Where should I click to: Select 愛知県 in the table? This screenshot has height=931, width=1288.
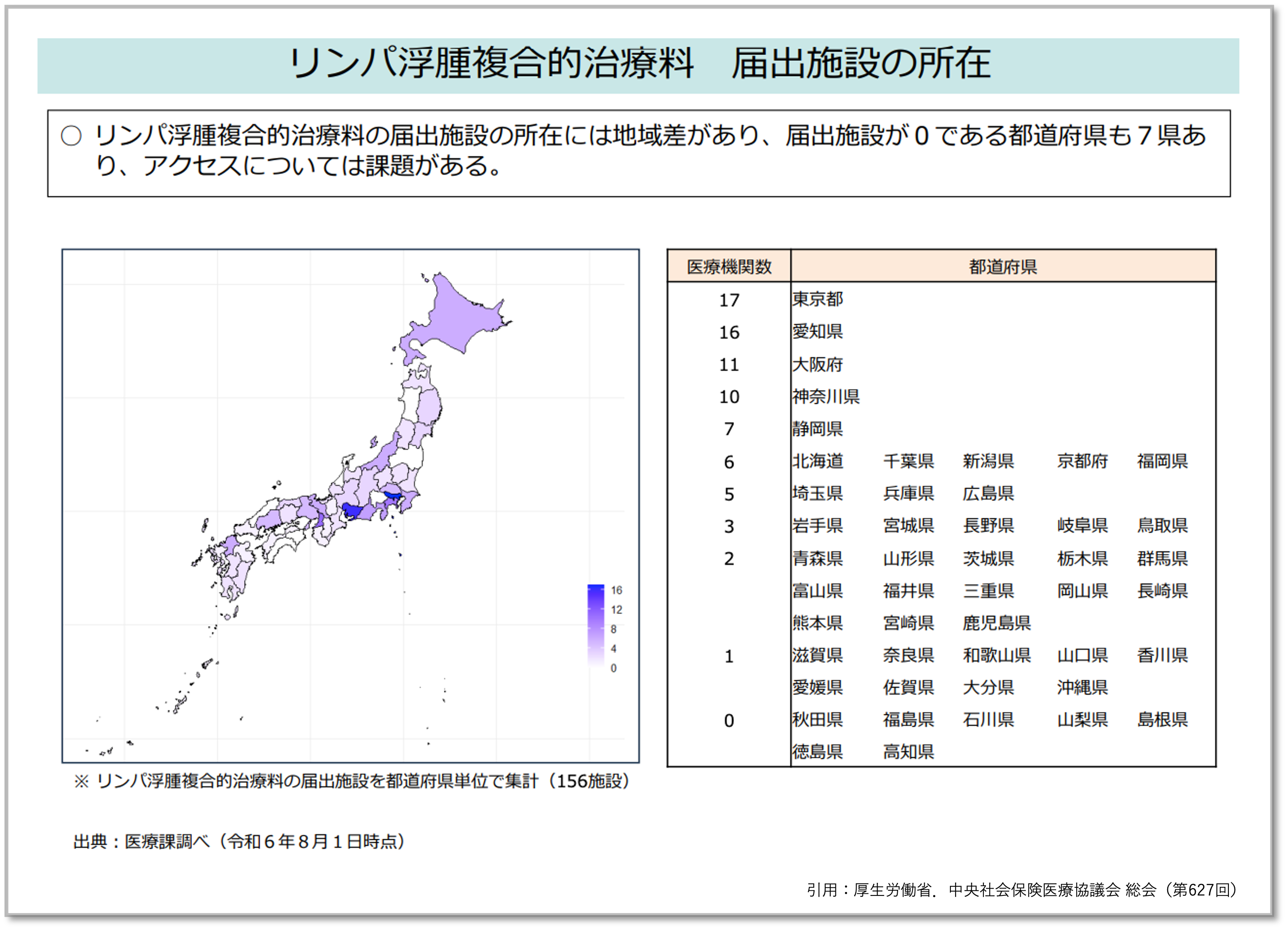click(x=817, y=331)
